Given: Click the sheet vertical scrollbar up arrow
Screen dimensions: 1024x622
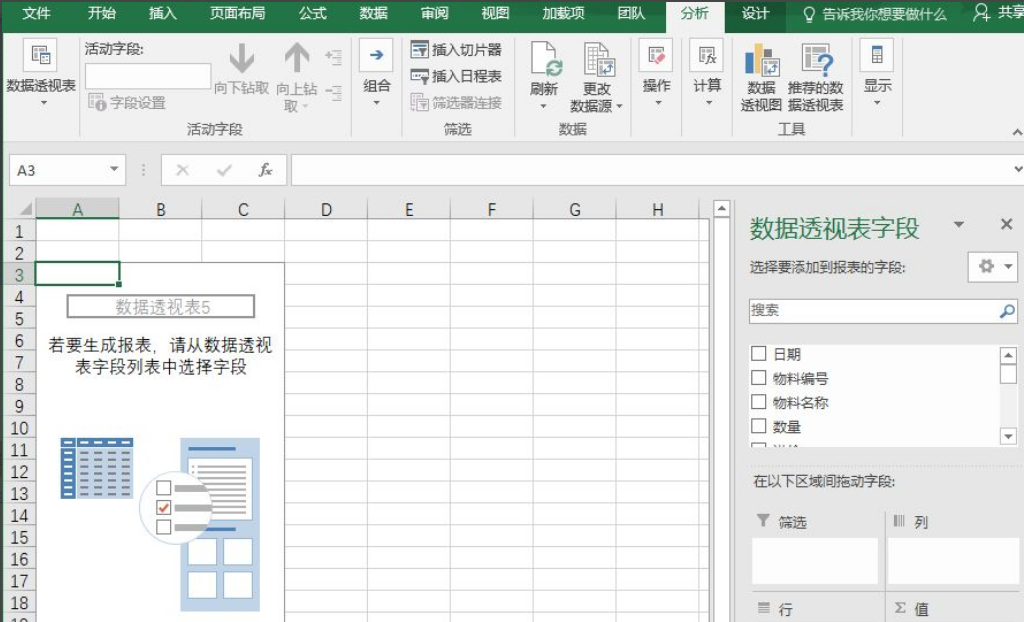Looking at the screenshot, I should pyautogui.click(x=722, y=209).
